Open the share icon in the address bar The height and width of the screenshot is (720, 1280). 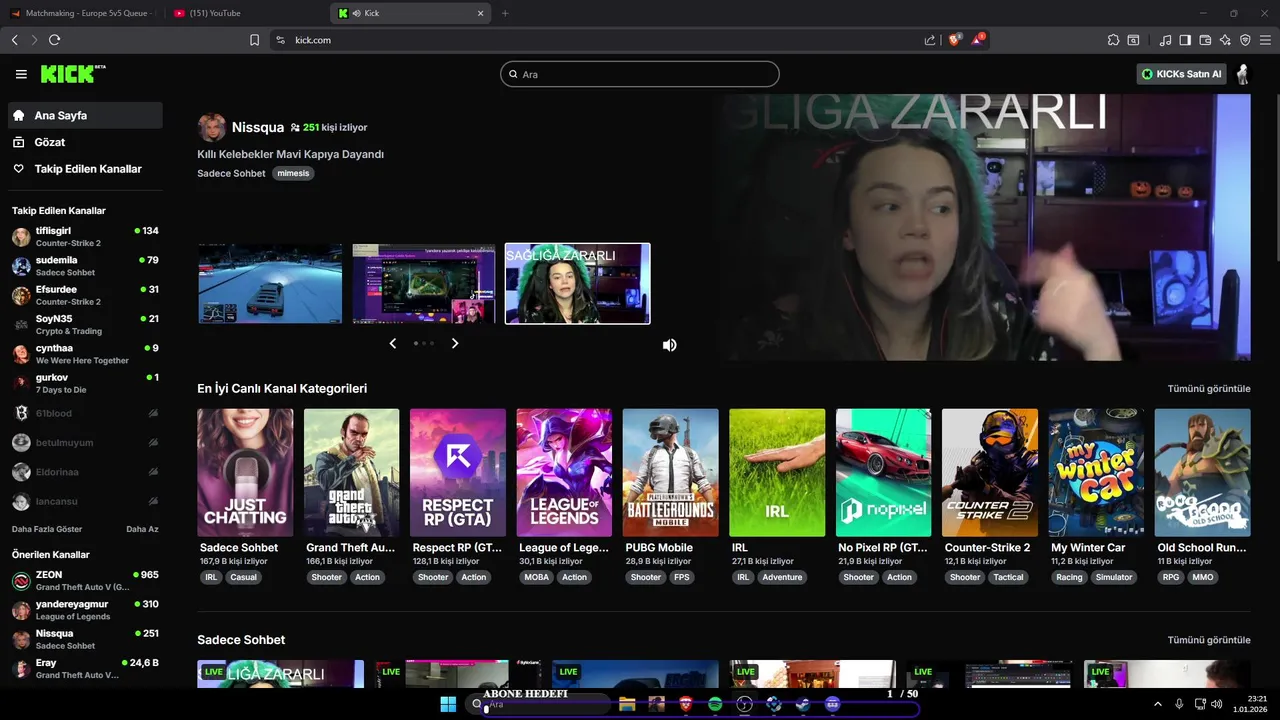(930, 40)
